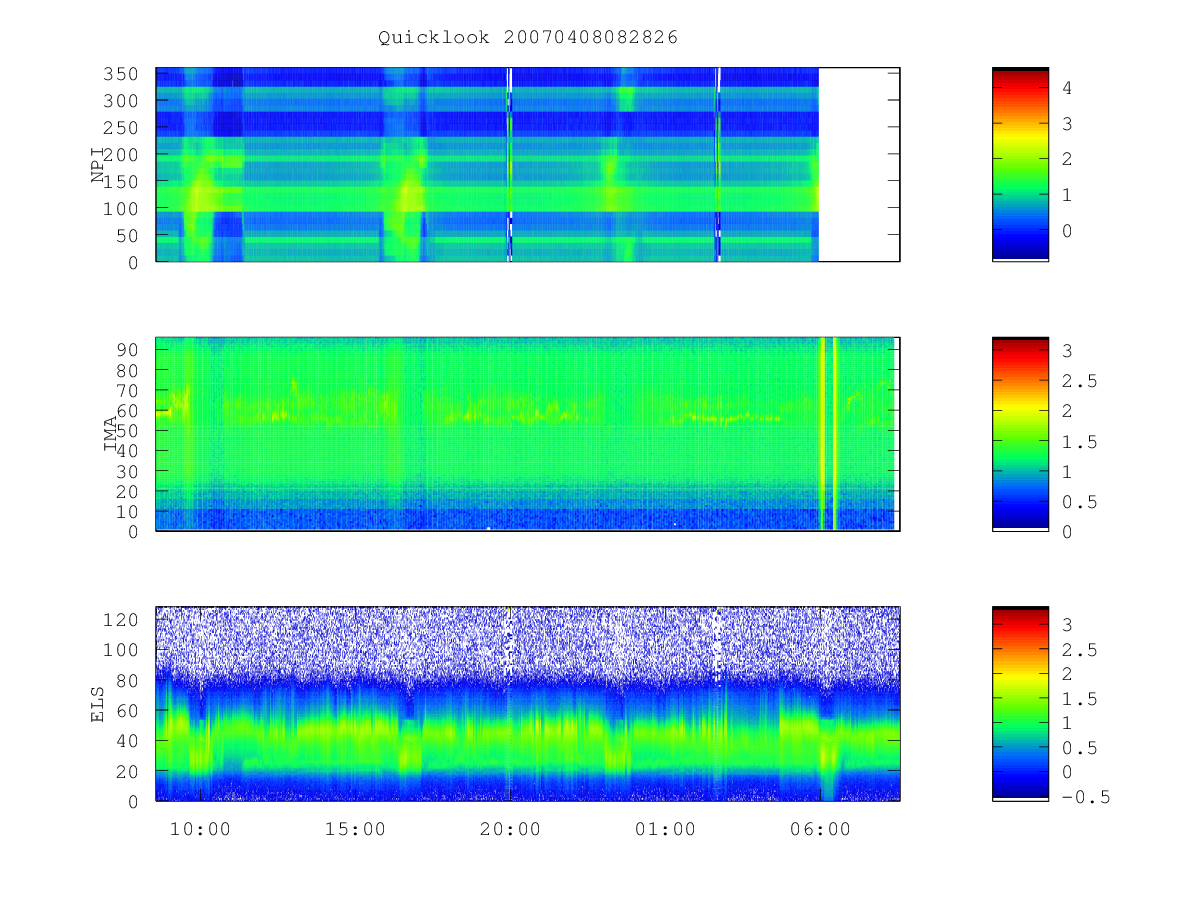1200x900 pixels.
Task: Select the NPI y-axis label
Action: (98, 165)
